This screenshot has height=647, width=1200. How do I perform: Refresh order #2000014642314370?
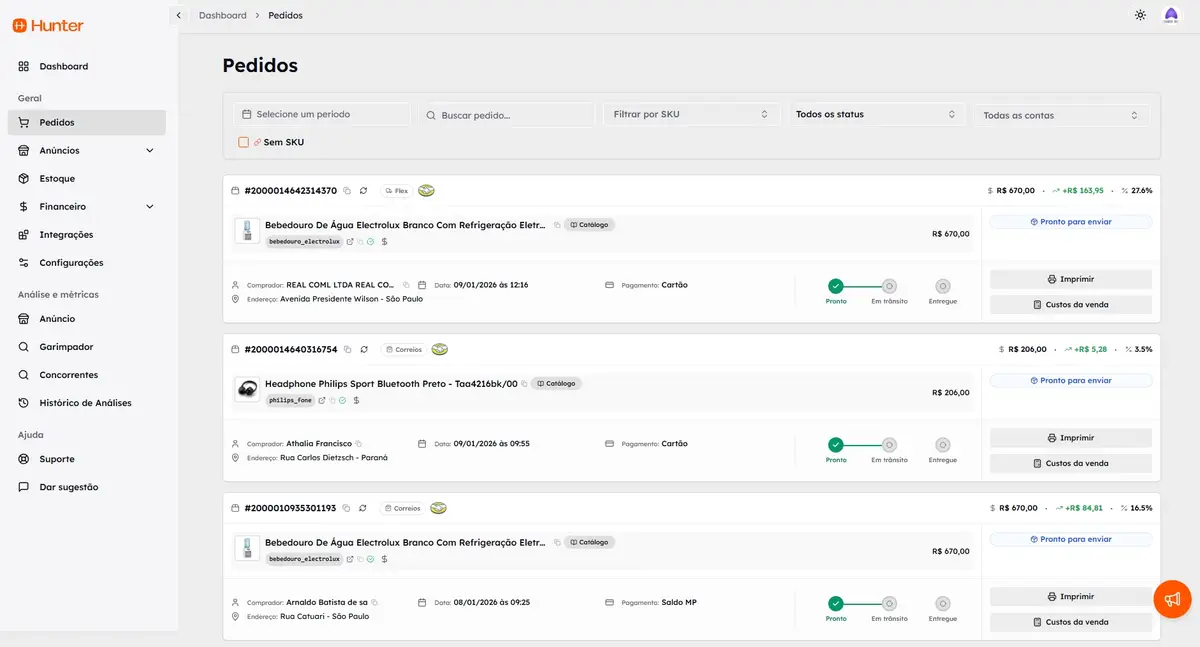pos(364,190)
